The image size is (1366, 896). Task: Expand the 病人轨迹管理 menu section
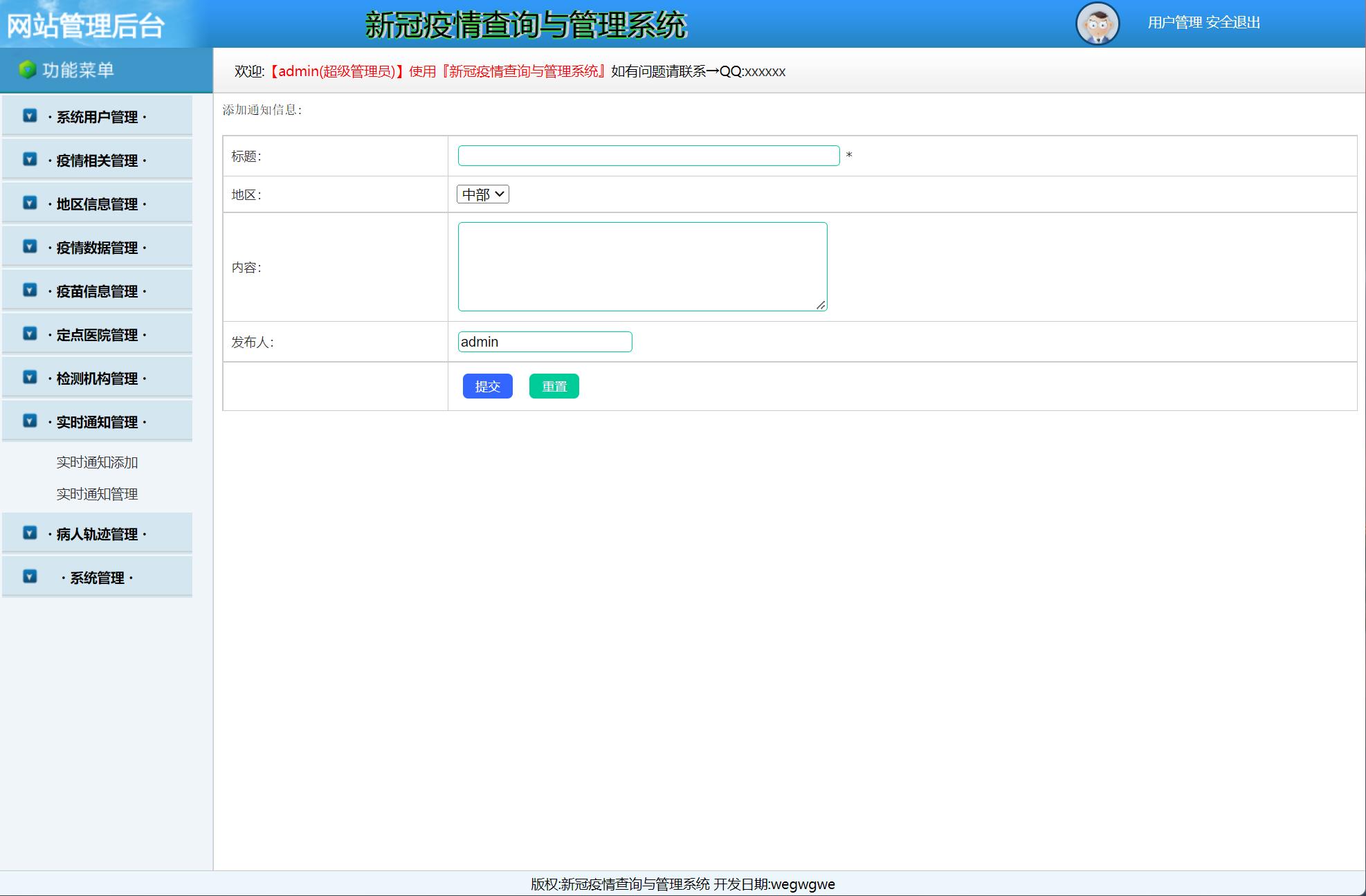point(97,533)
